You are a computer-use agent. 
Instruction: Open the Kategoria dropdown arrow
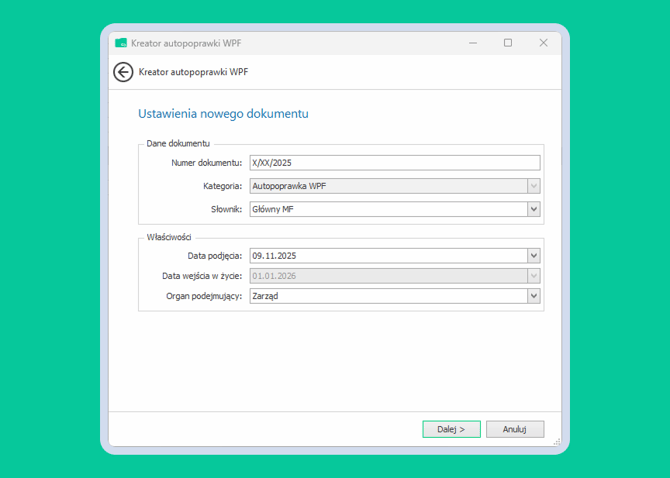click(x=534, y=186)
